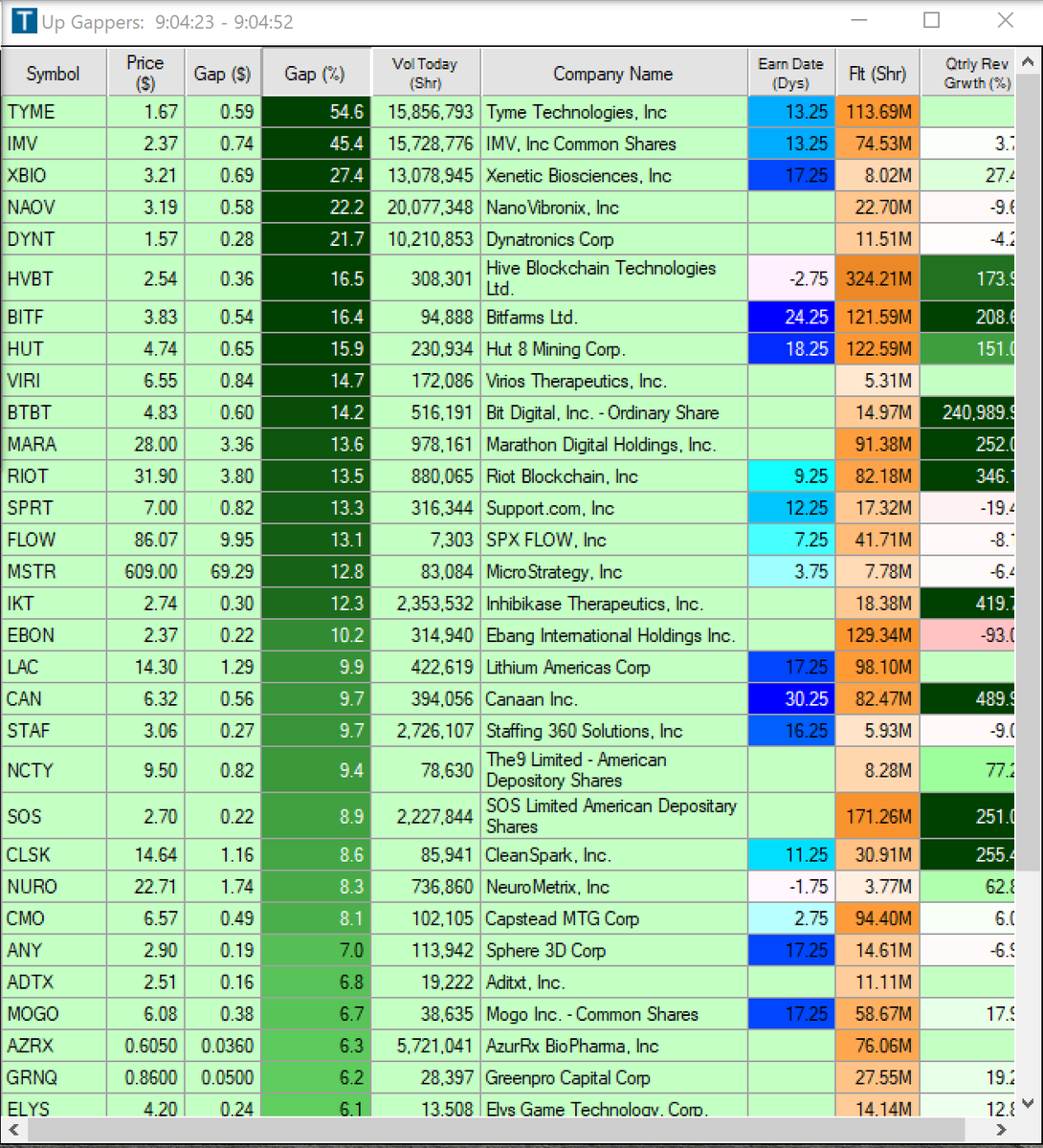This screenshot has height=1148, width=1043.
Task: Click company name MicroStrategy, Inc
Action: coord(554,571)
